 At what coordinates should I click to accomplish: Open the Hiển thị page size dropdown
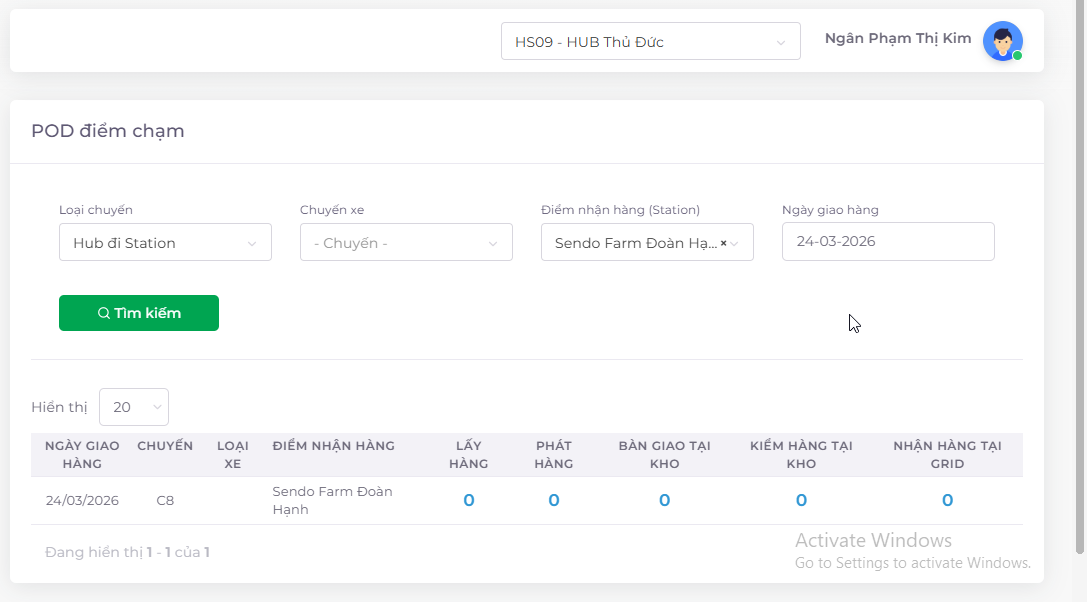(134, 407)
